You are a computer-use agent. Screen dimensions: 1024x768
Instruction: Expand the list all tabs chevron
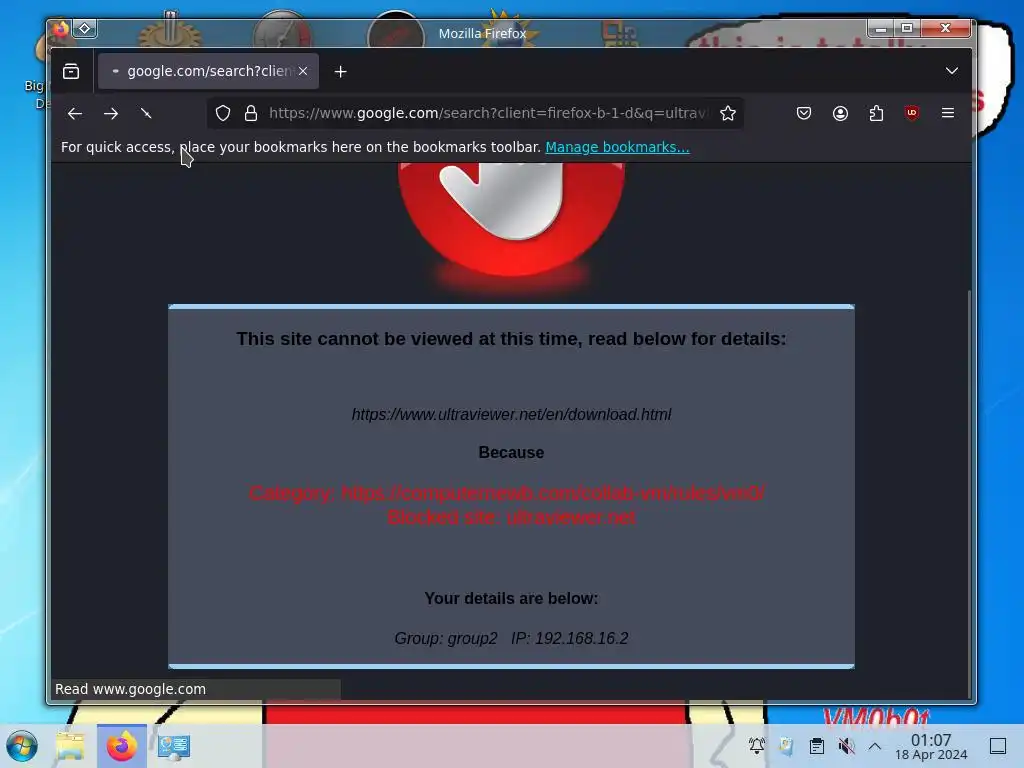point(952,71)
